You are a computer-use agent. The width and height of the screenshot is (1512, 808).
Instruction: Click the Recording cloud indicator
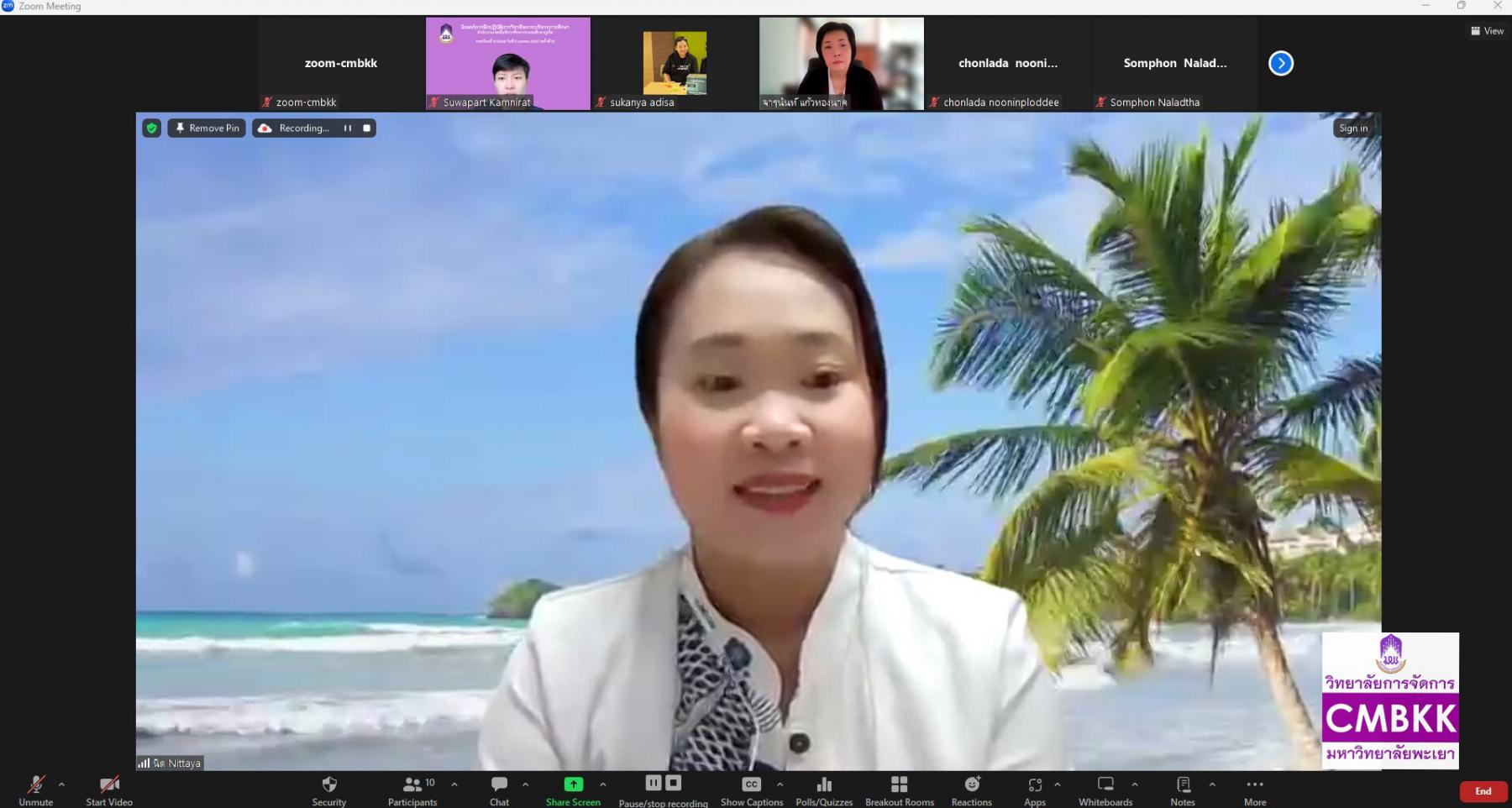click(x=294, y=128)
